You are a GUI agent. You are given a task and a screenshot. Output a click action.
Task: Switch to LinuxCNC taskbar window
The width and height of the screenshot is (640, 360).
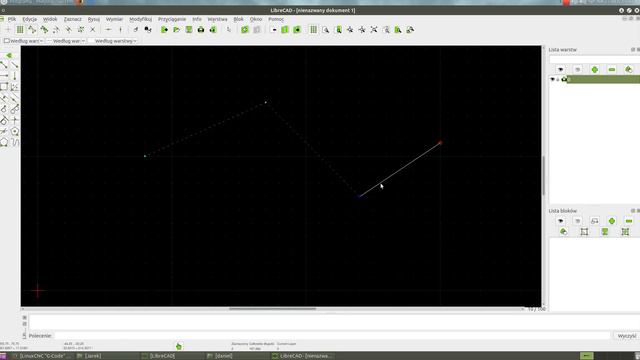click(42, 356)
